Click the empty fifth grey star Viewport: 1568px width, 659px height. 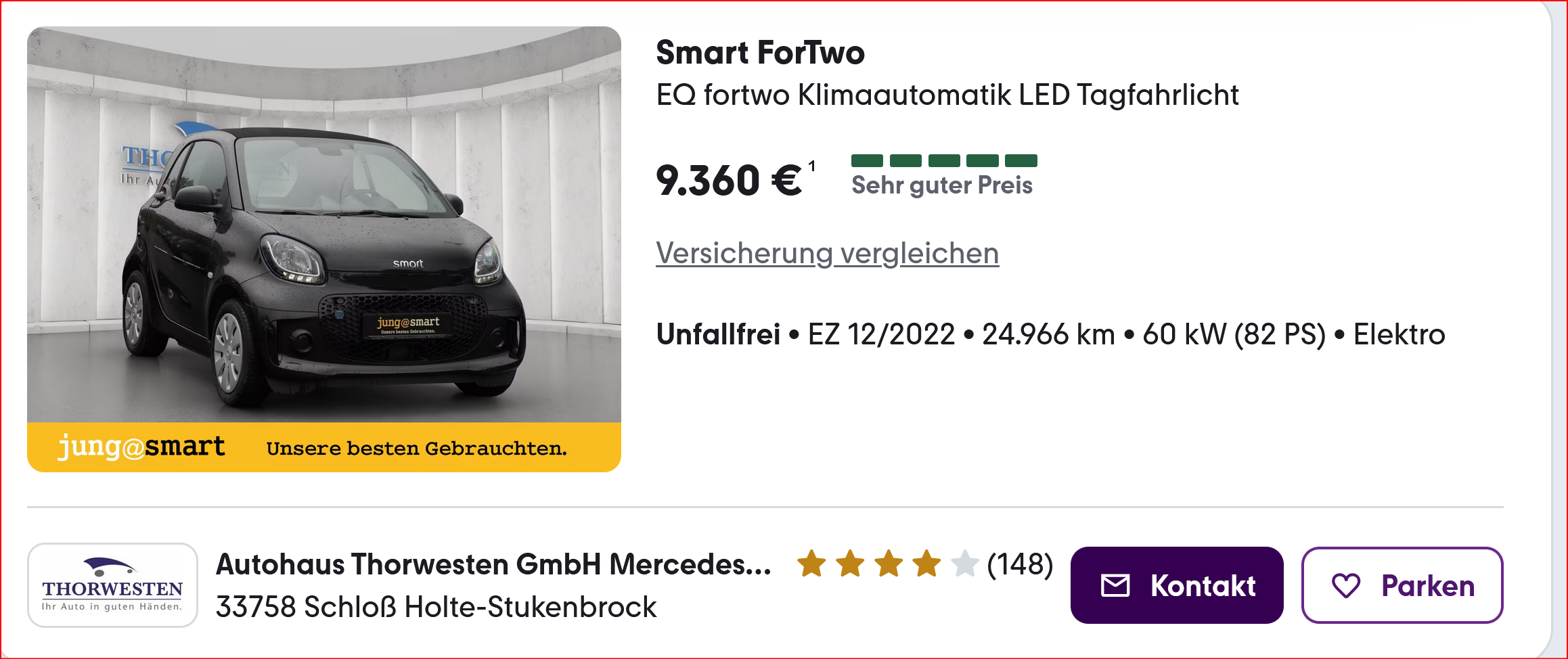[x=964, y=564]
